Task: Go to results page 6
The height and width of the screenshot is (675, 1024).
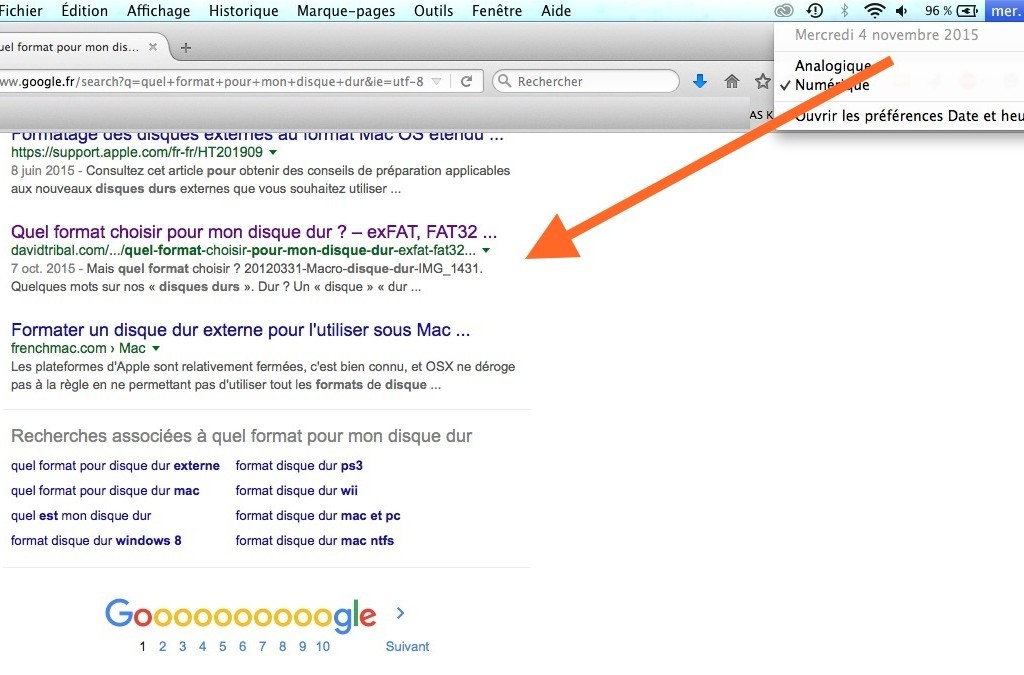Action: pos(242,646)
